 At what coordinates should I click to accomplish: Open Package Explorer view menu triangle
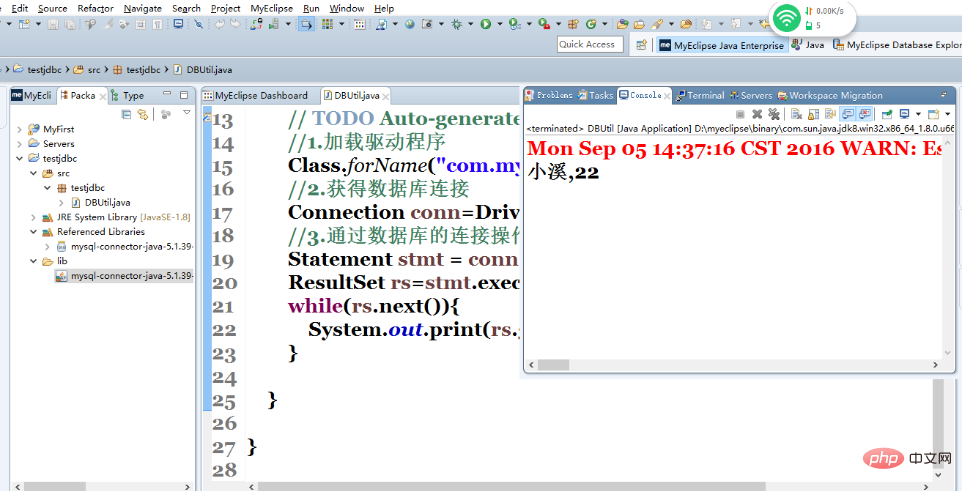point(187,112)
